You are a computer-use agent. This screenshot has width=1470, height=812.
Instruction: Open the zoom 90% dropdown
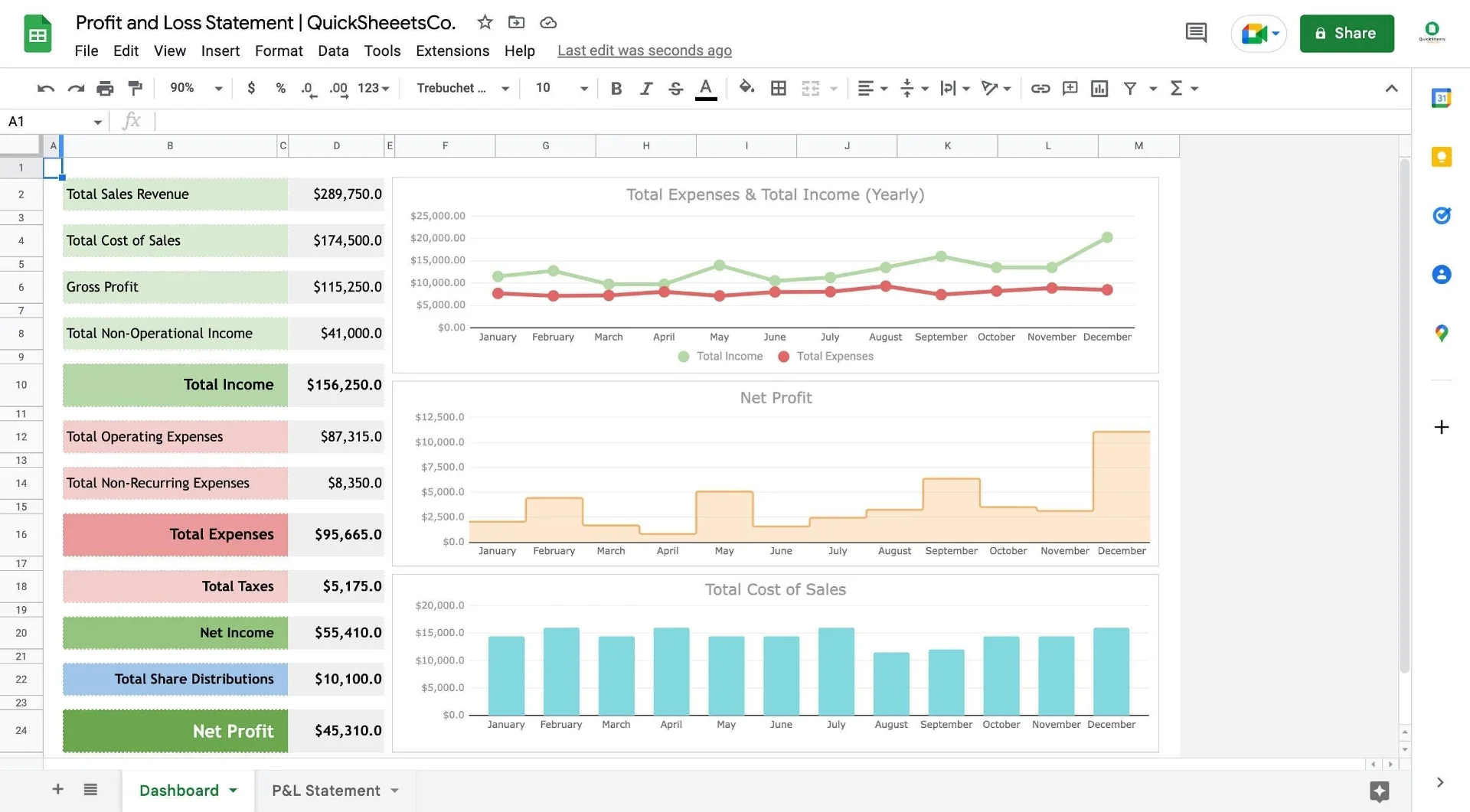195,88
